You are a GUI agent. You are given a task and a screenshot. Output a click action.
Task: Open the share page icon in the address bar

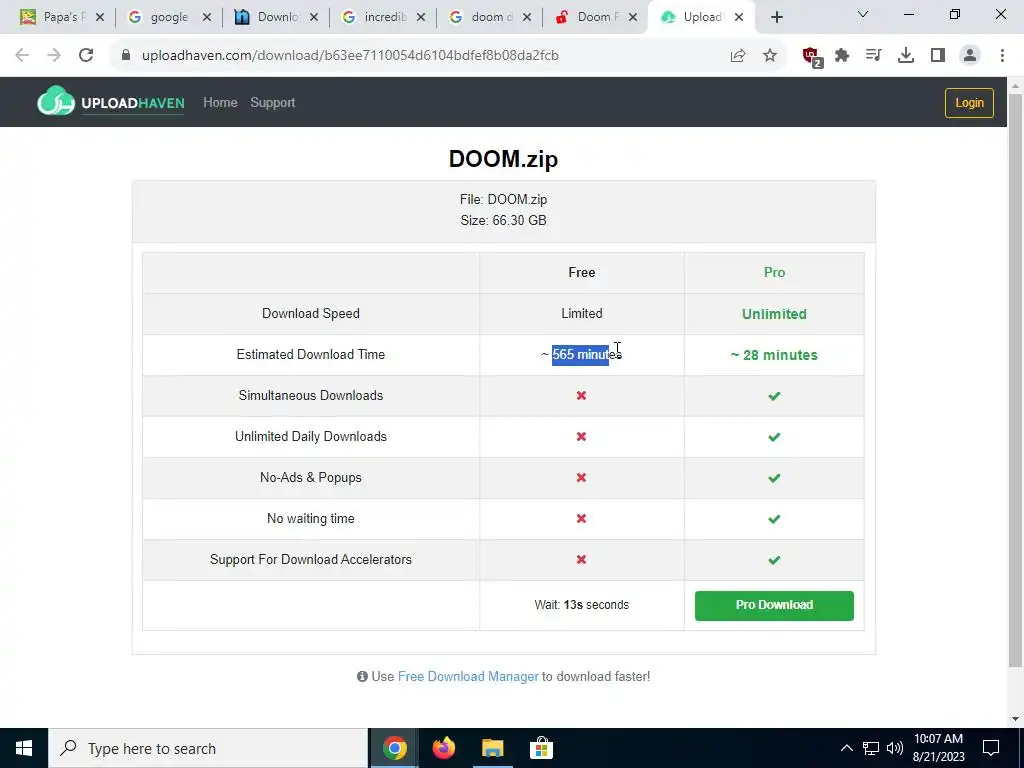coord(738,56)
